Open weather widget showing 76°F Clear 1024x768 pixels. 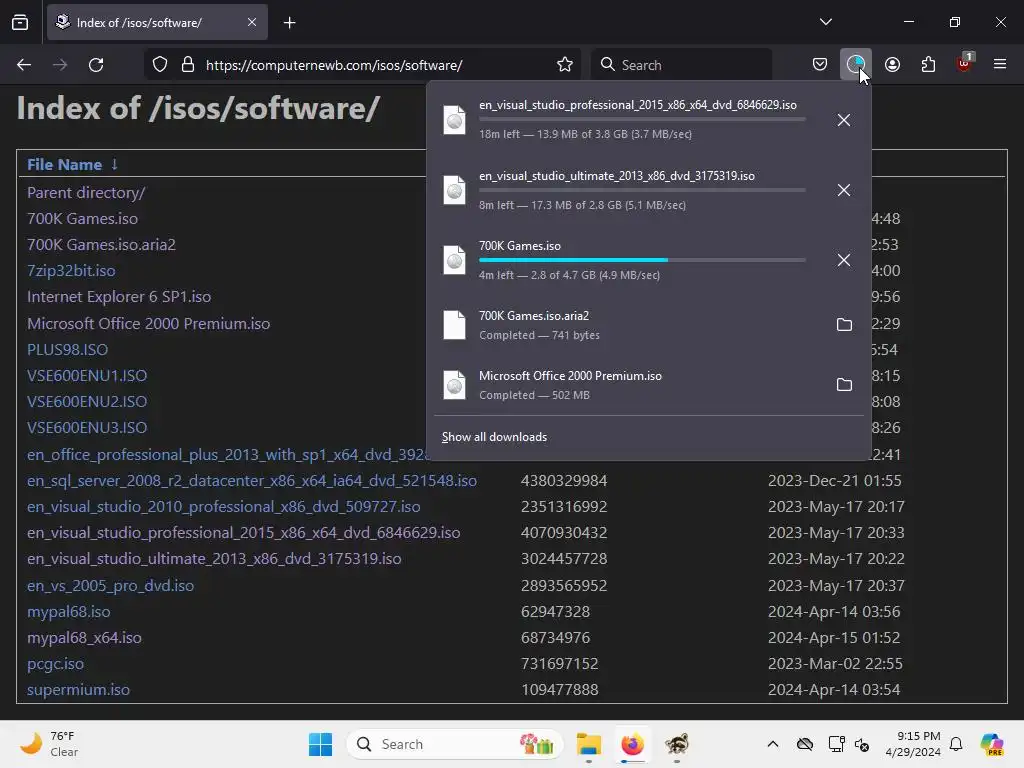(49, 744)
